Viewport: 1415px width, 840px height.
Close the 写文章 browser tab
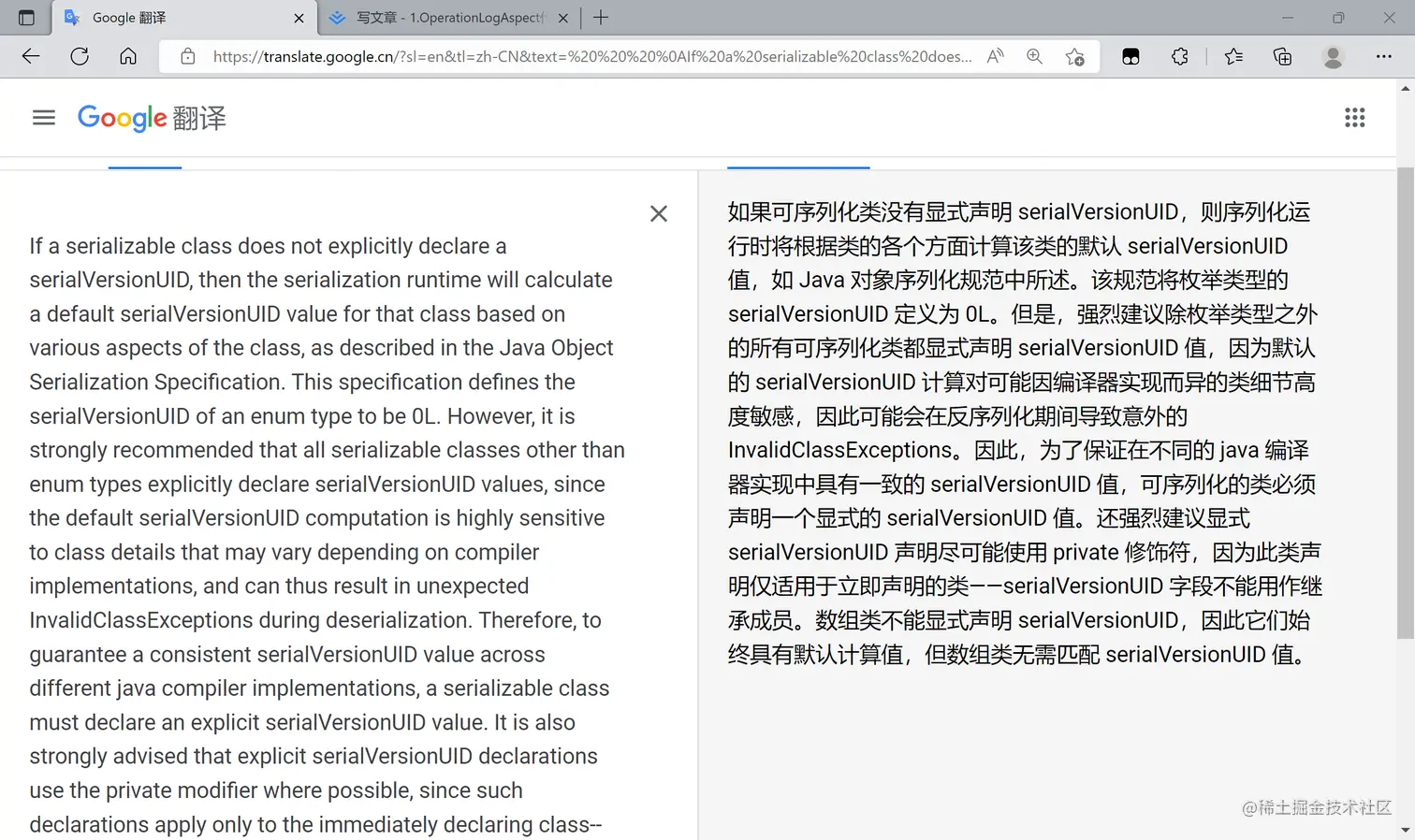coord(562,18)
